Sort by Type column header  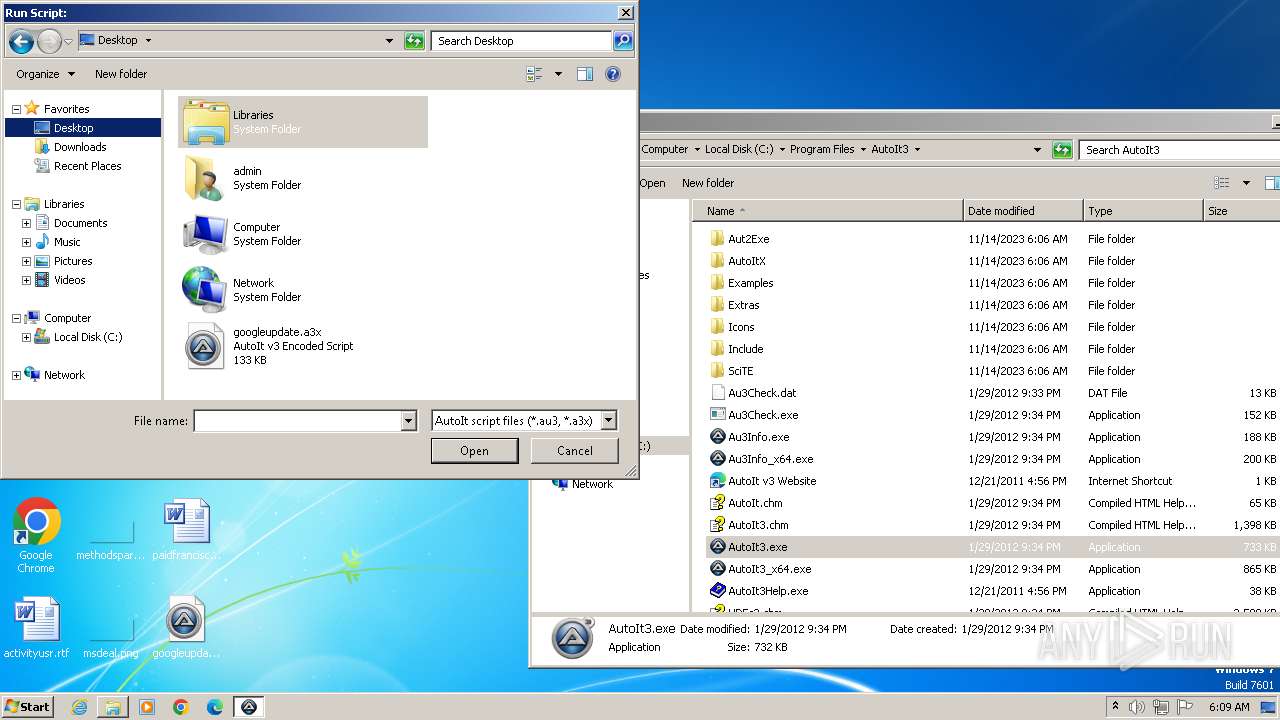tap(1143, 211)
